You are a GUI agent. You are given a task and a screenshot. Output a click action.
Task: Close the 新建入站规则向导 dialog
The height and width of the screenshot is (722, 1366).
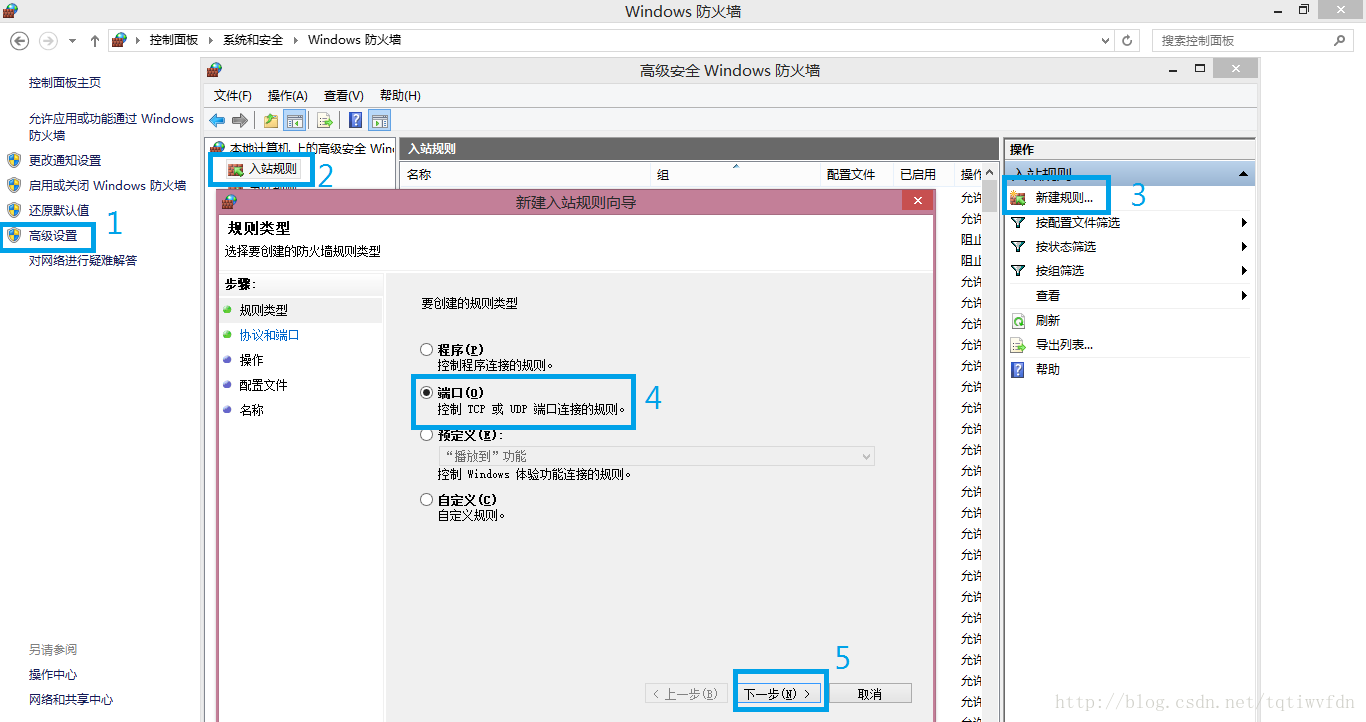point(917,202)
